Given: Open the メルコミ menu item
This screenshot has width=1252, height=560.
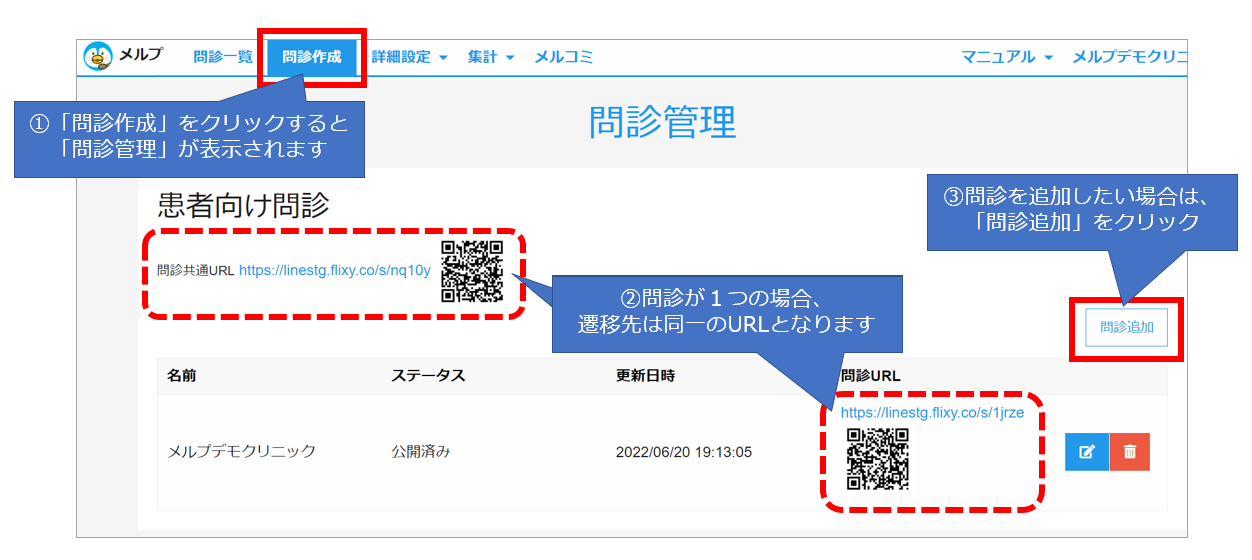Looking at the screenshot, I should 564,57.
